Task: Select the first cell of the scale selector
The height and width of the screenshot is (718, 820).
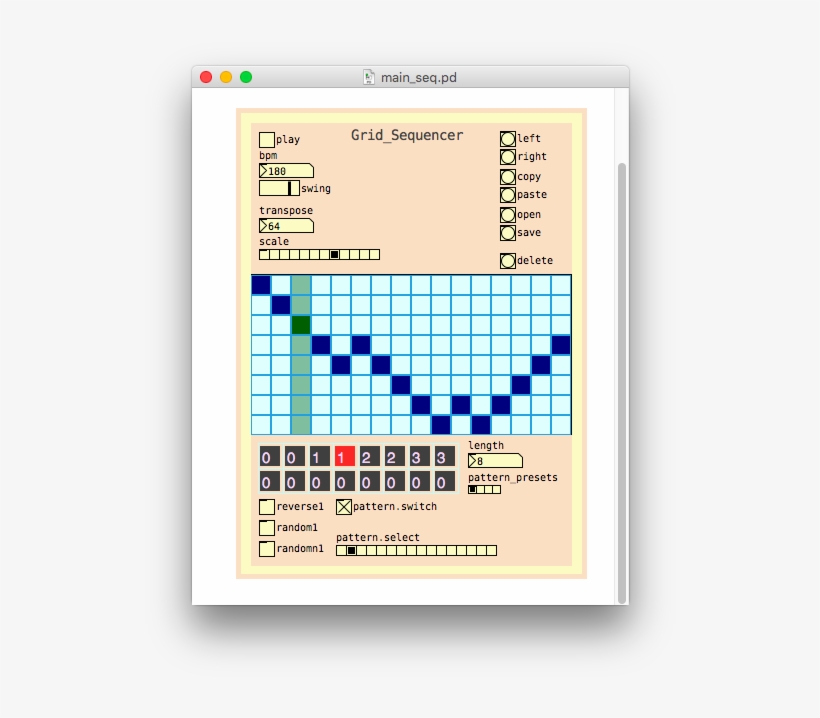Action: 264,255
